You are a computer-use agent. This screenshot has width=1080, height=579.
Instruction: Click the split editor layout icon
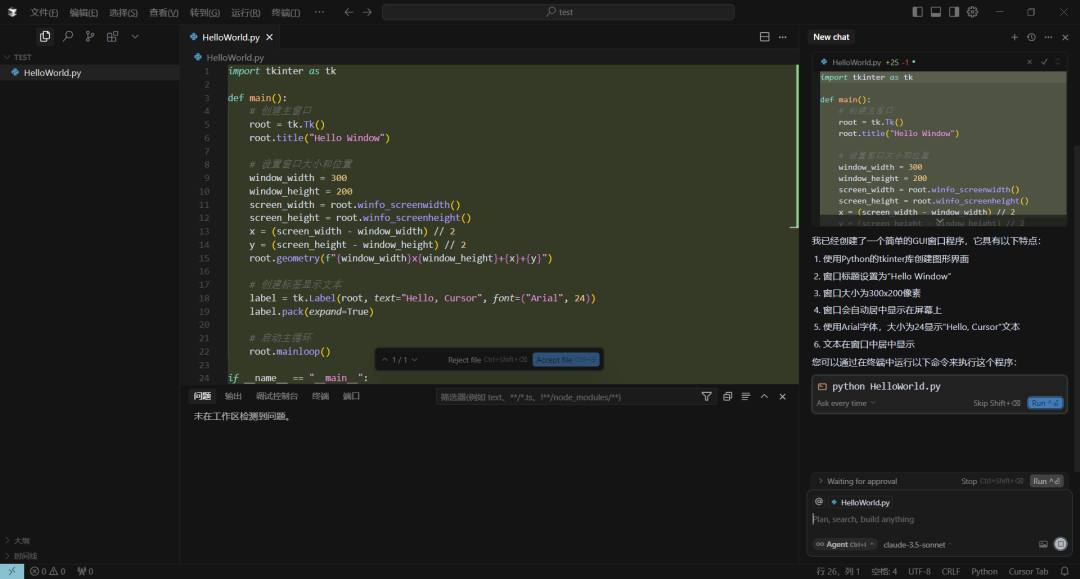coord(765,37)
